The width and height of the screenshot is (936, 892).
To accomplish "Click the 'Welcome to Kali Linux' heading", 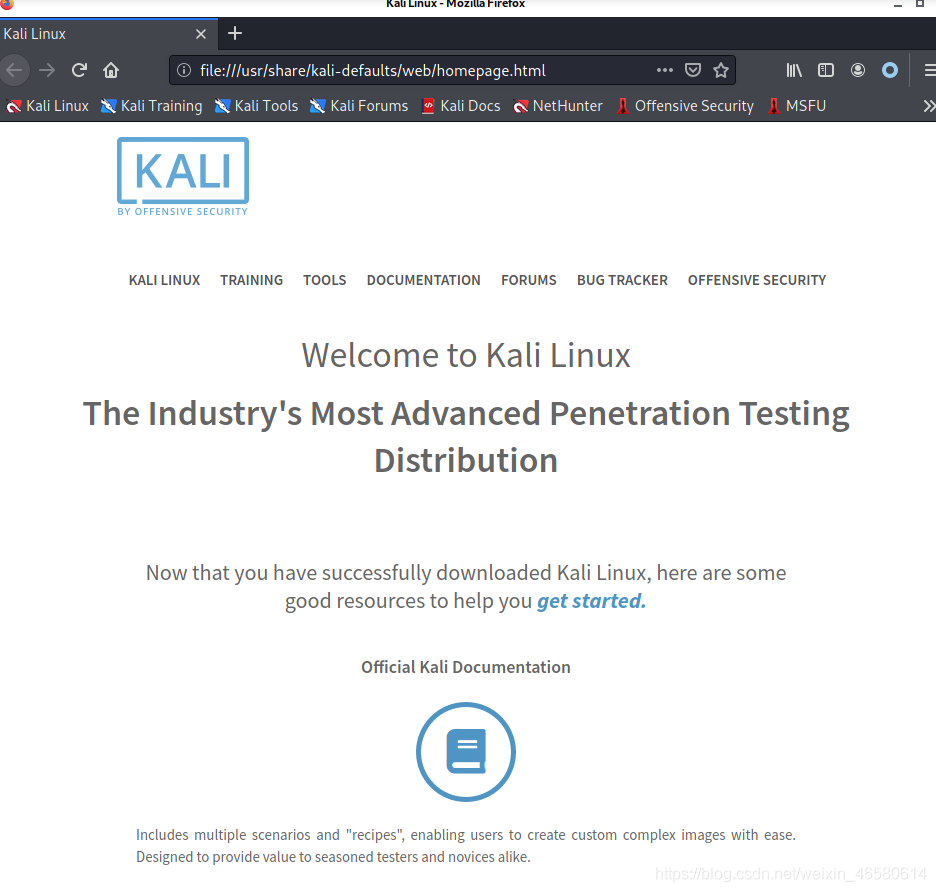I will [x=466, y=355].
